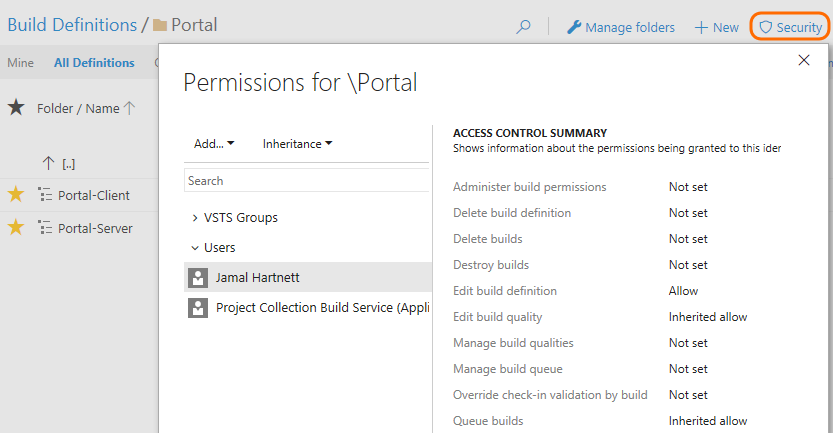Click the Manage build queue label
Screen dimensions: 833x433
coord(507,369)
